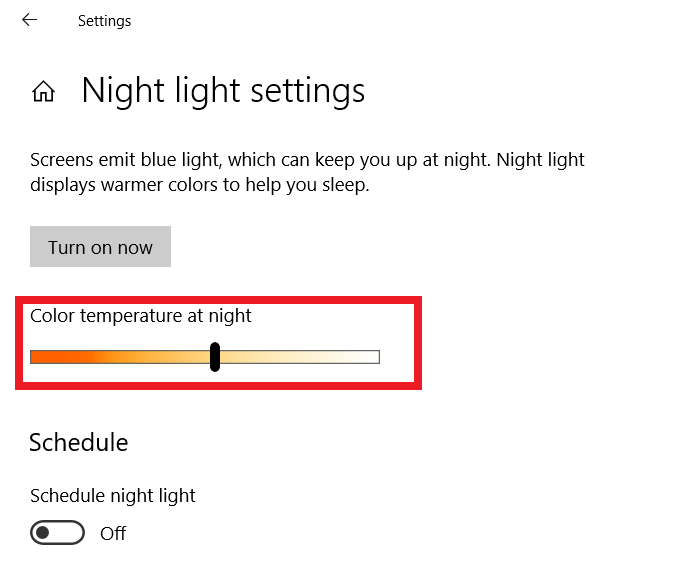The width and height of the screenshot is (690, 577).
Task: Click the black knob inside the schedule toggle
Action: pyautogui.click(x=44, y=533)
